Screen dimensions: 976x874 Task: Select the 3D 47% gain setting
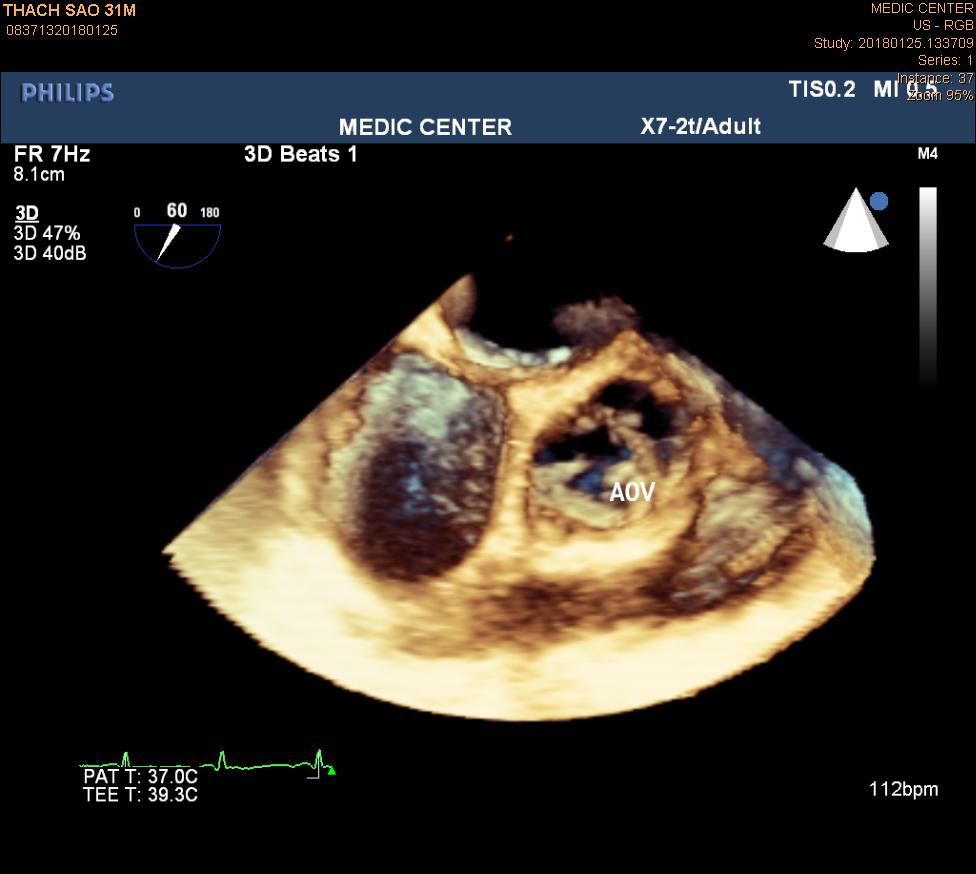(x=45, y=234)
